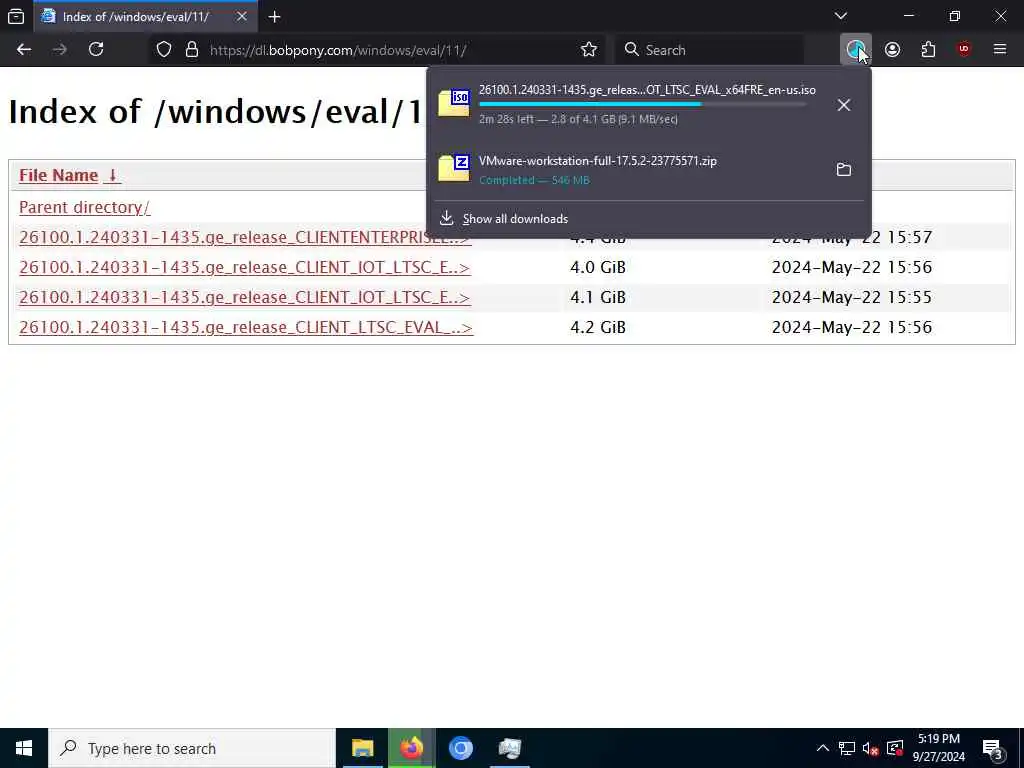This screenshot has height=768, width=1024.
Task: Open the Windows Start menu
Action: click(24, 748)
